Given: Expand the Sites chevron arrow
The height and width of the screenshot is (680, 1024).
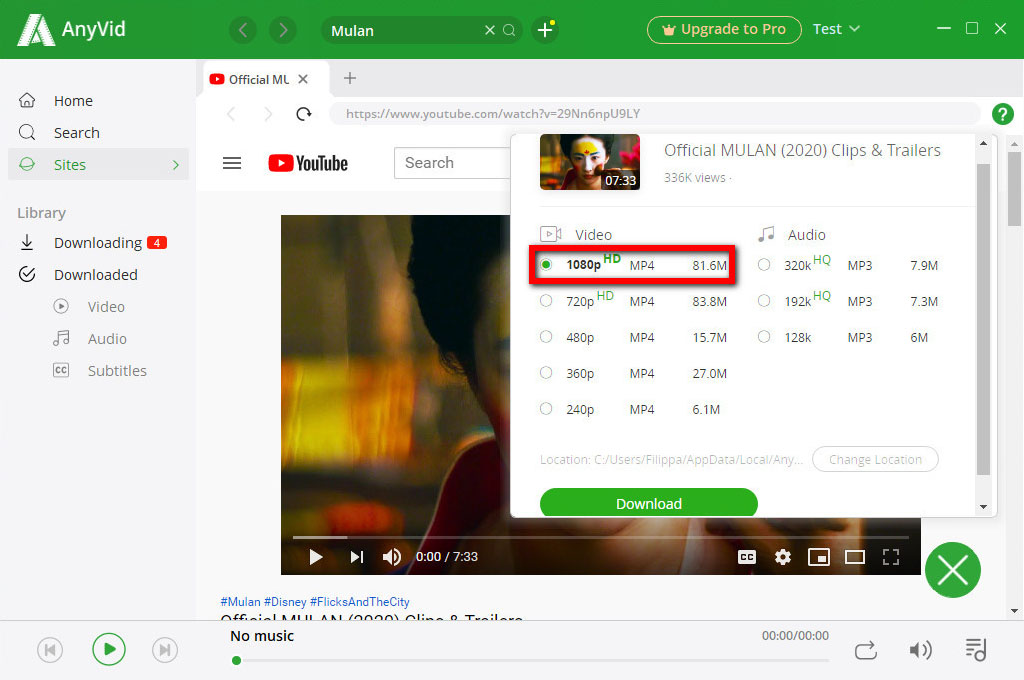Looking at the screenshot, I should coord(176,165).
